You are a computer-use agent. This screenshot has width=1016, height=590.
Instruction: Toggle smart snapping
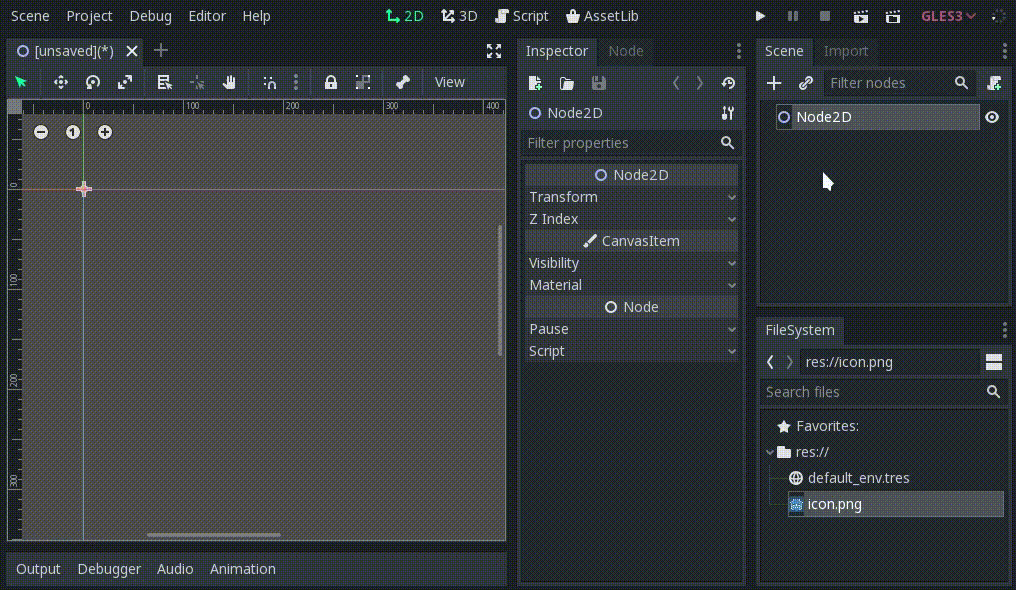268,82
